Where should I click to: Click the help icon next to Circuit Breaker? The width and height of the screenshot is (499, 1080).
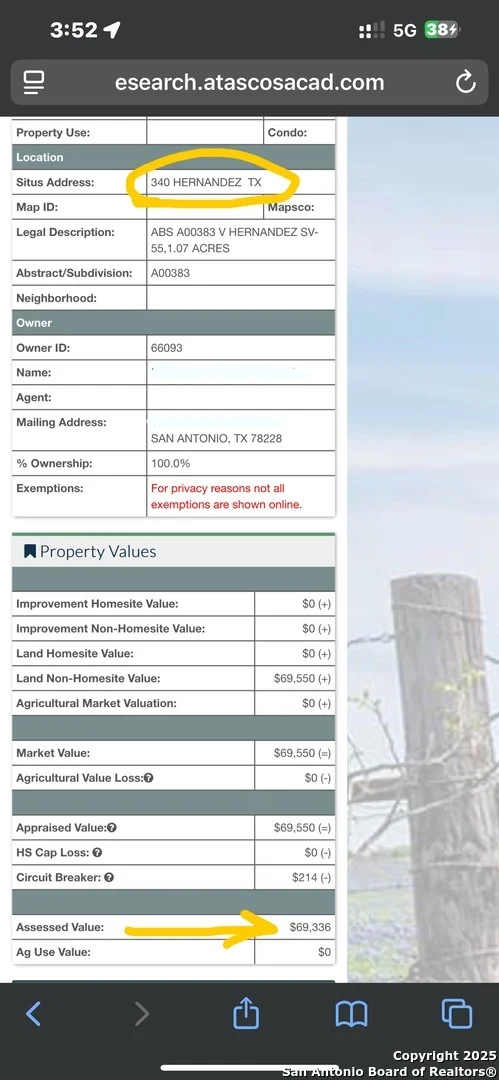109,878
